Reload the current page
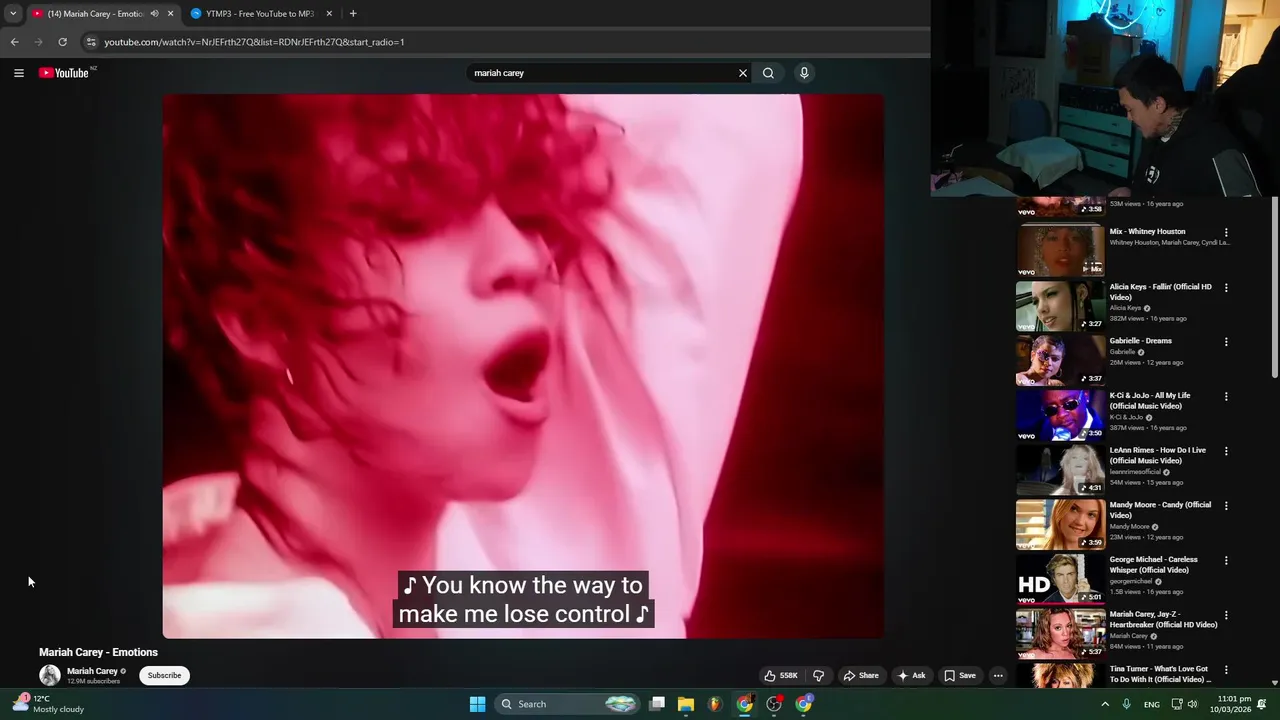The height and width of the screenshot is (720, 1280). click(62, 42)
